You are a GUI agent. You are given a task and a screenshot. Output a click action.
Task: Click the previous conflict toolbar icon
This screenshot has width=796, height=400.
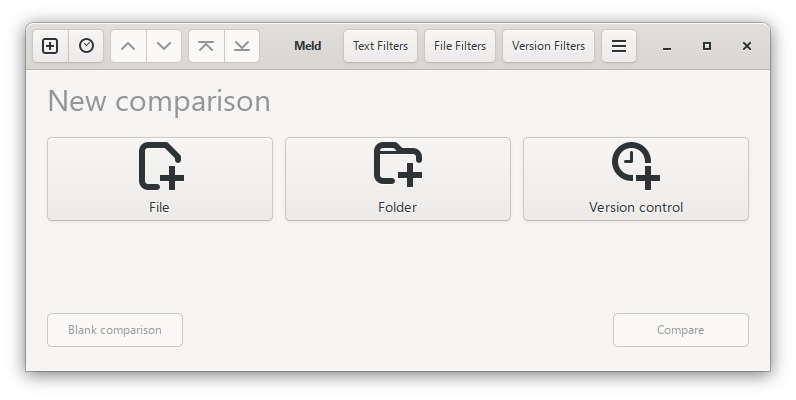[x=206, y=46]
